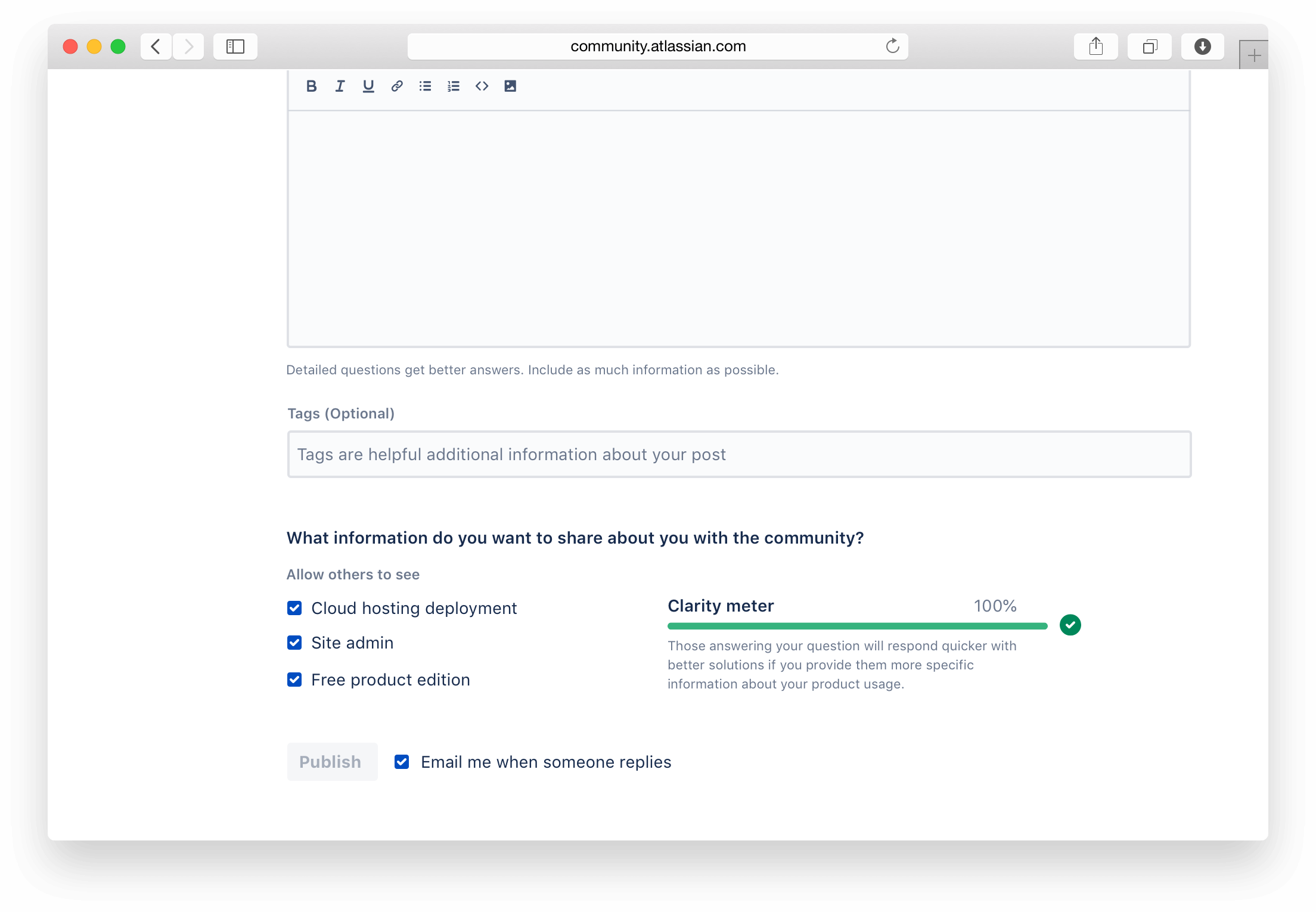Uncheck Free product edition checkbox
Image resolution: width=1316 pixels, height=912 pixels.
pyautogui.click(x=294, y=680)
